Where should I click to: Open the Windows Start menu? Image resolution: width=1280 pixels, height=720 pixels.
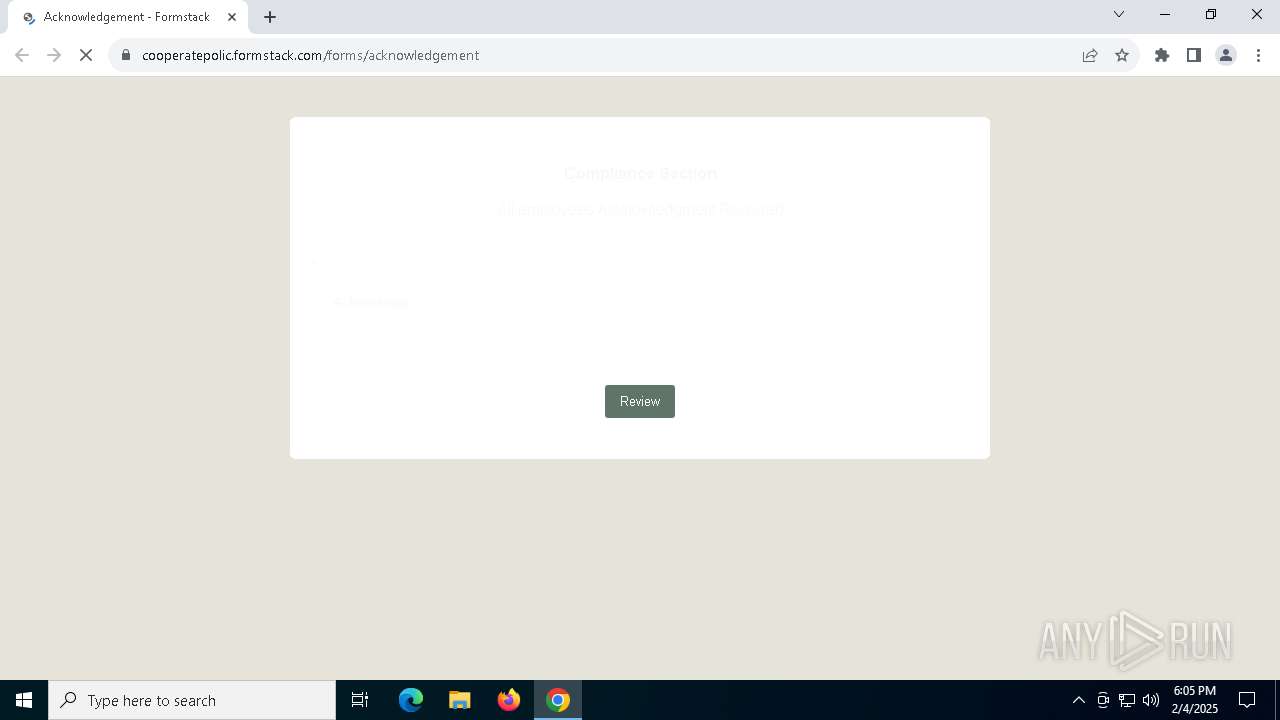pos(24,700)
